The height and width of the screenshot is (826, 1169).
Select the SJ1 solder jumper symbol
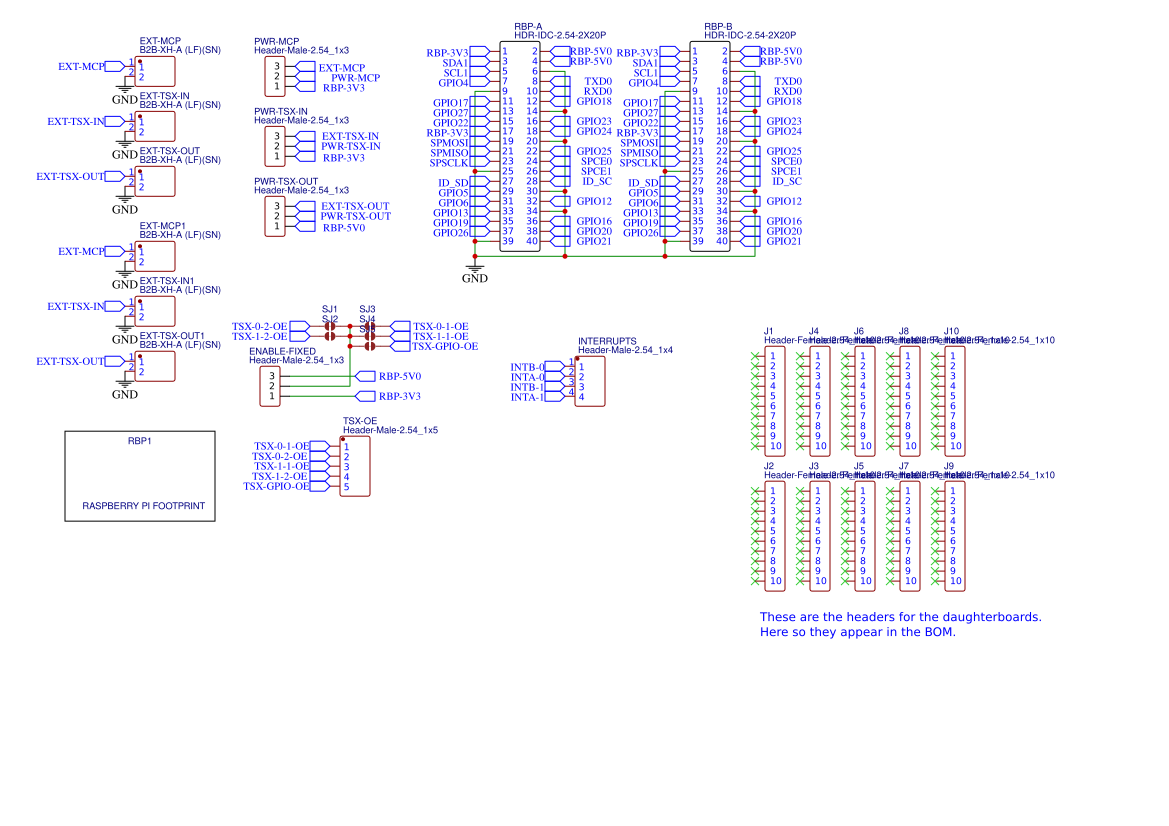(330, 326)
